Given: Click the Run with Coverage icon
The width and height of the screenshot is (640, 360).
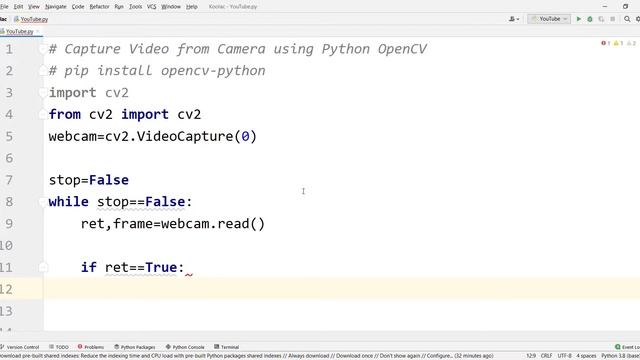Looking at the screenshot, I should (601, 19).
